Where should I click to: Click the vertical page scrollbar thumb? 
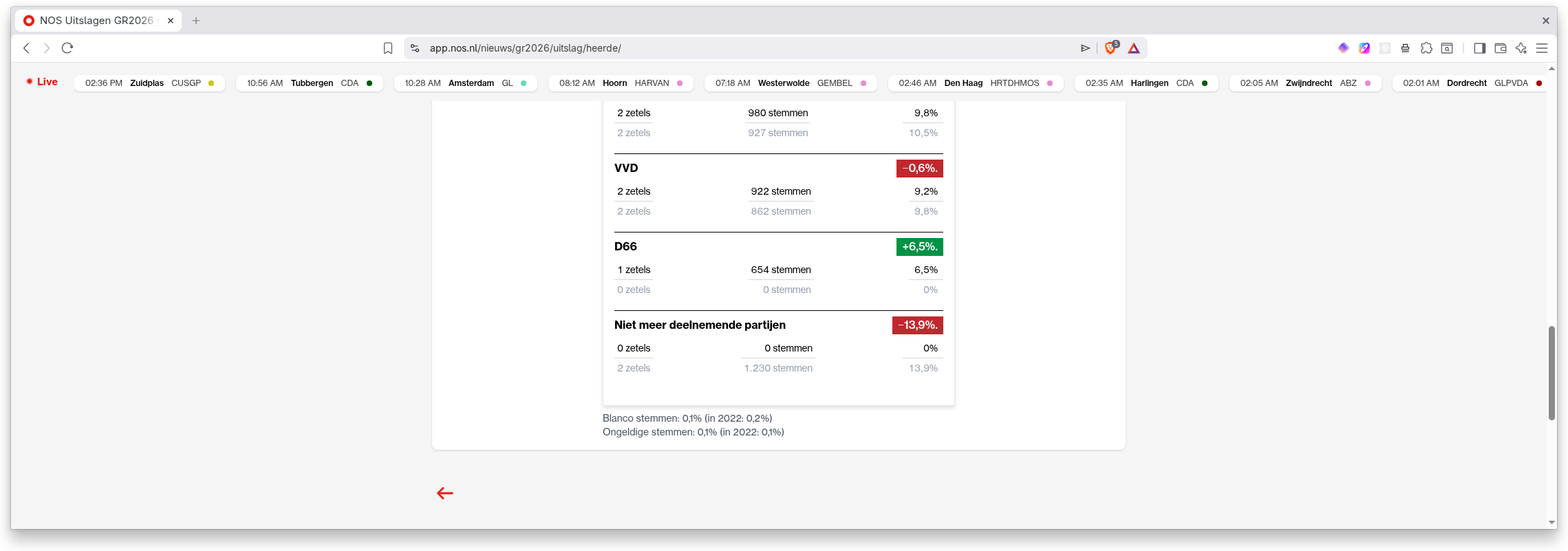tap(1551, 373)
